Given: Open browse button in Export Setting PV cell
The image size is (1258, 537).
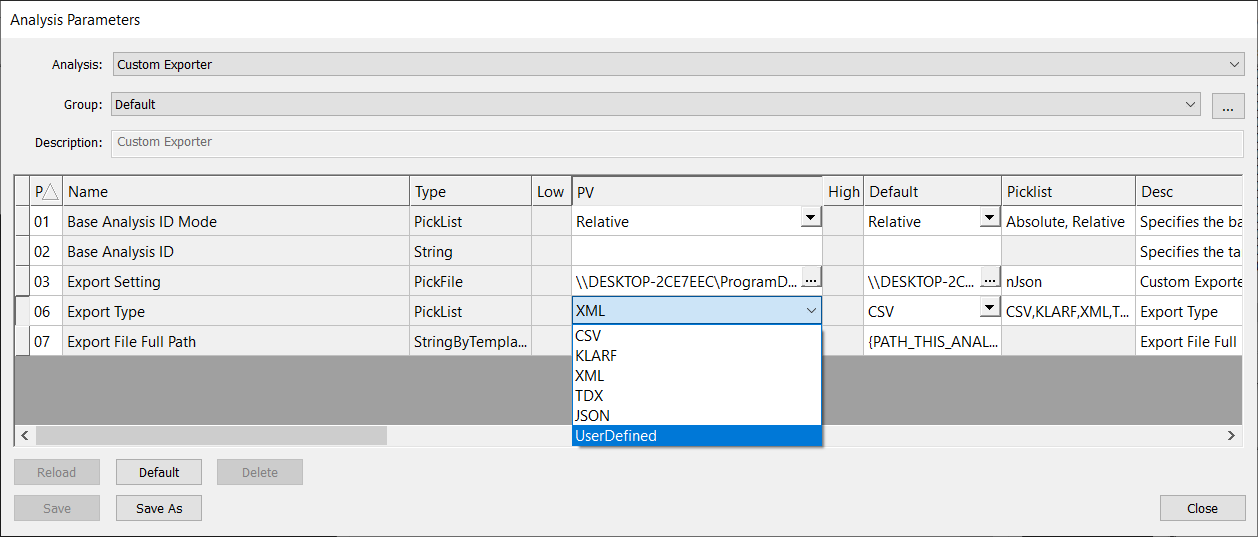Looking at the screenshot, I should point(811,279).
